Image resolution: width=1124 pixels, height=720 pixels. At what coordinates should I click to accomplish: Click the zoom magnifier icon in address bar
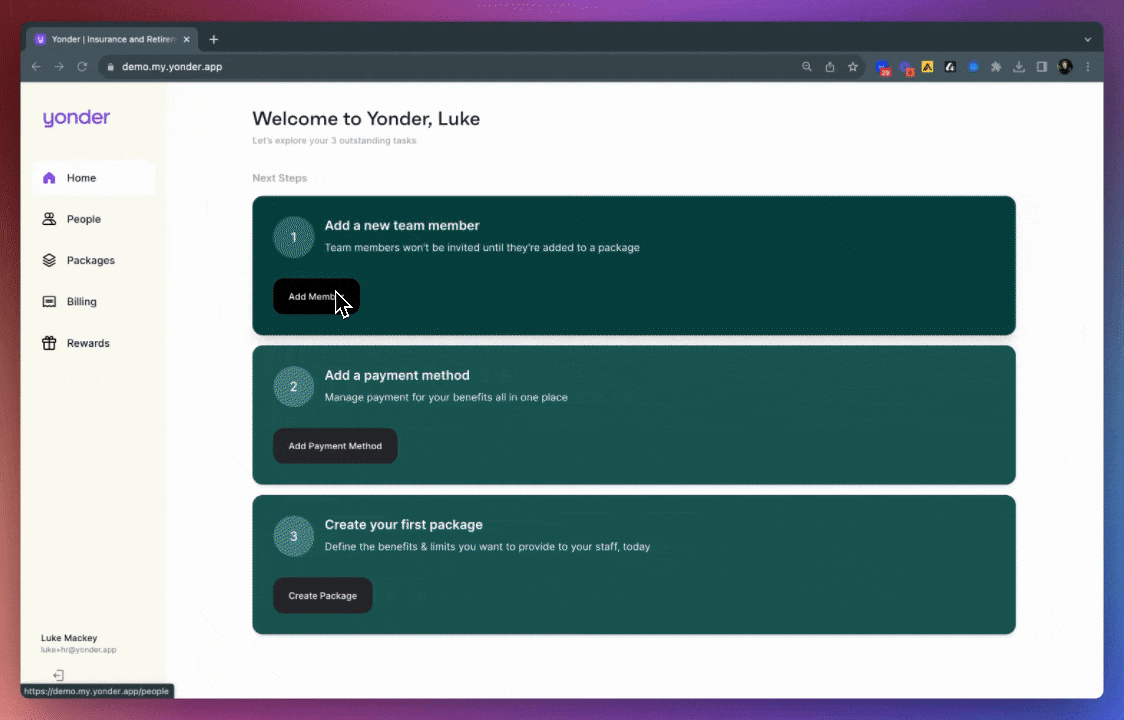pyautogui.click(x=806, y=67)
